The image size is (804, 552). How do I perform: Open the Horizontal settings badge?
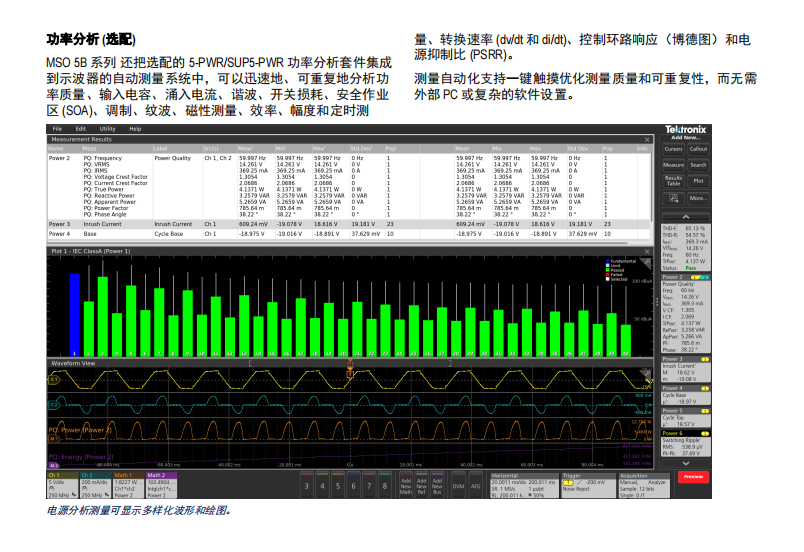524,485
